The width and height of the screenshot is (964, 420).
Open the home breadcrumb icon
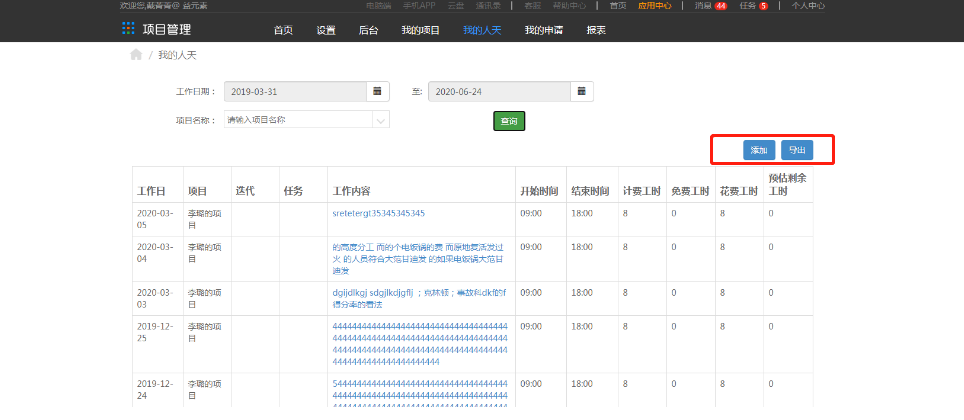[136, 55]
